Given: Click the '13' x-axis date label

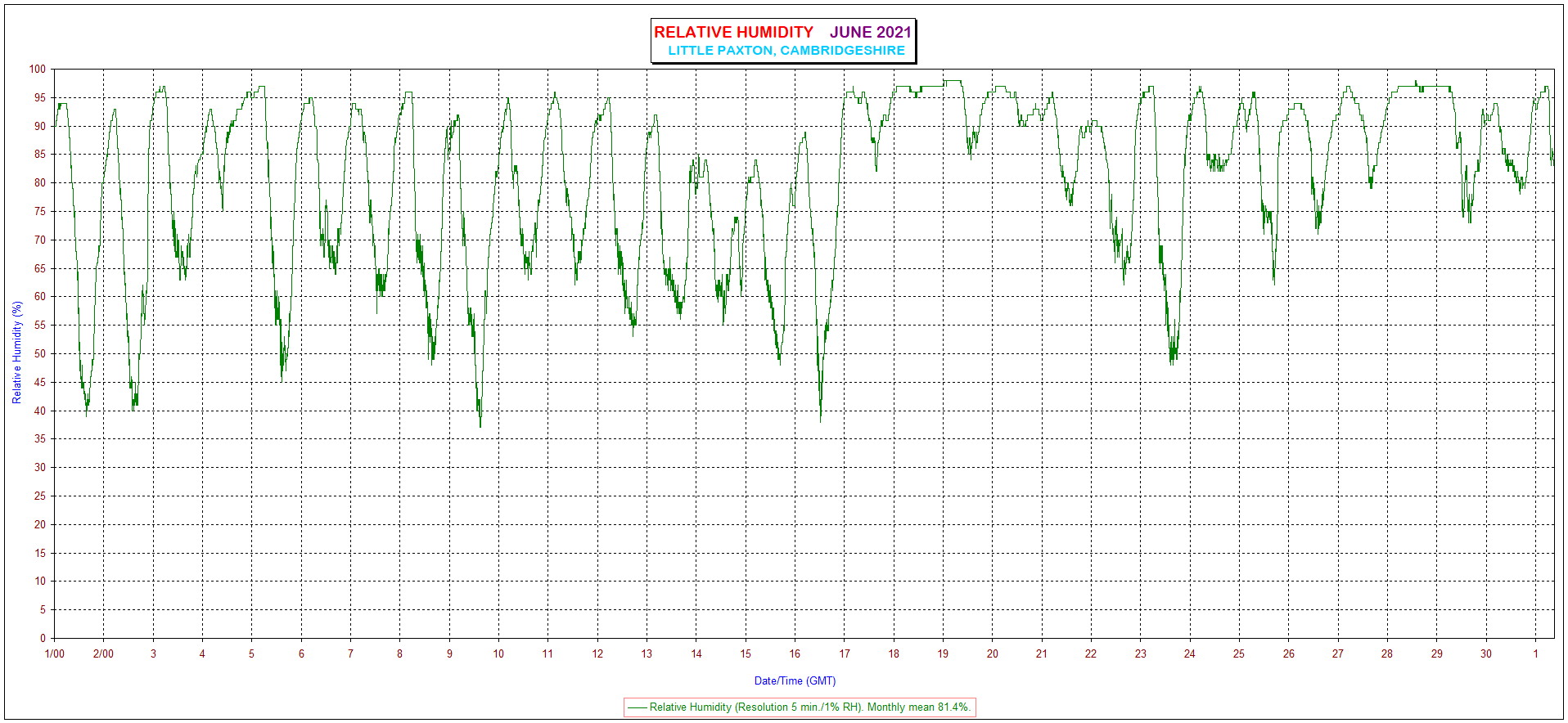Looking at the screenshot, I should tap(647, 653).
